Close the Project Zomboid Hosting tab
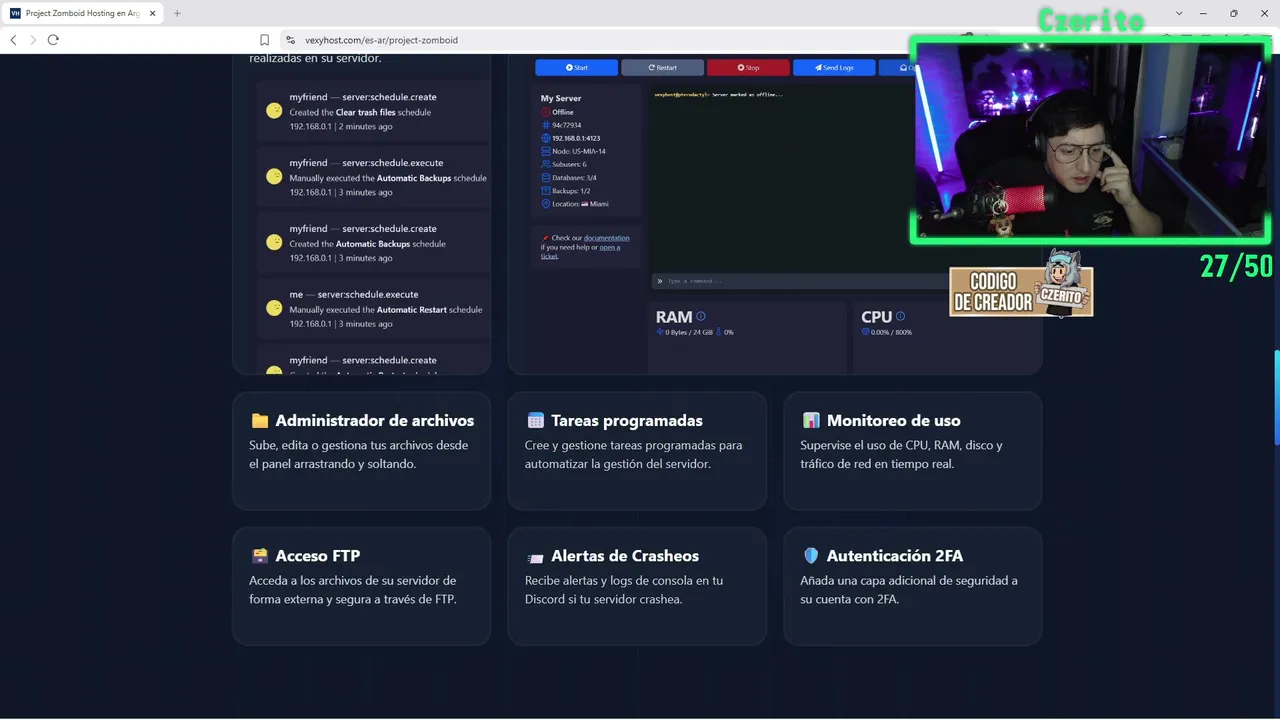This screenshot has height=720, width=1280. 151,13
